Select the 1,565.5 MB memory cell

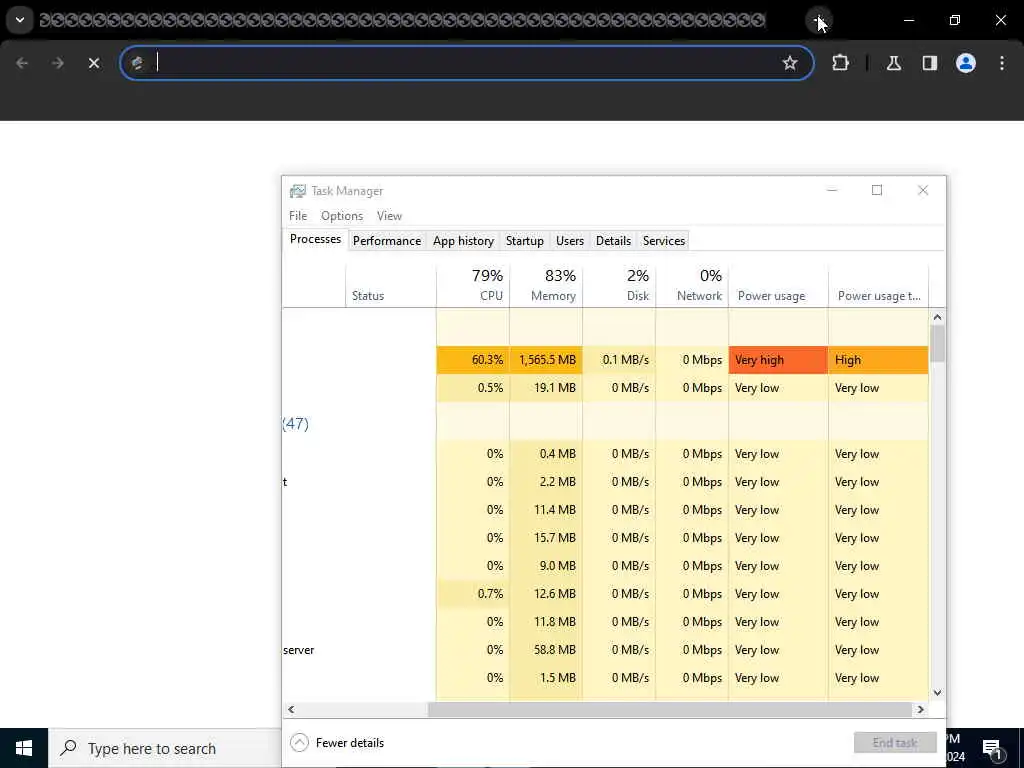pos(546,360)
